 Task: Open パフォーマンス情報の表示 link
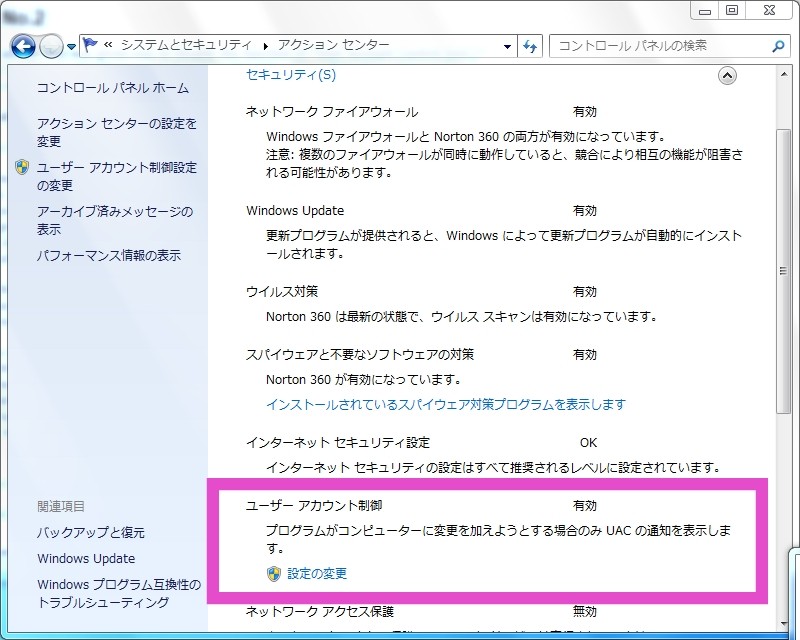[x=109, y=255]
